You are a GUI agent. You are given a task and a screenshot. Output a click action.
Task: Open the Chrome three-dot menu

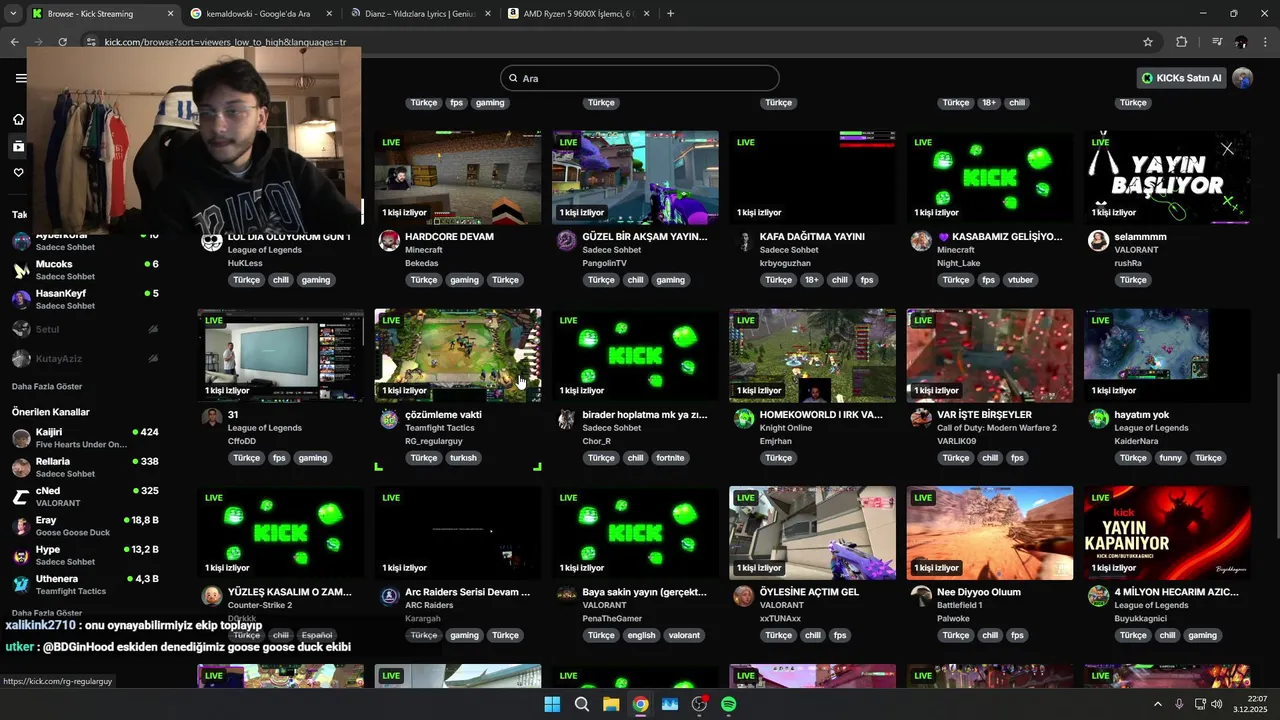pos(1266,42)
